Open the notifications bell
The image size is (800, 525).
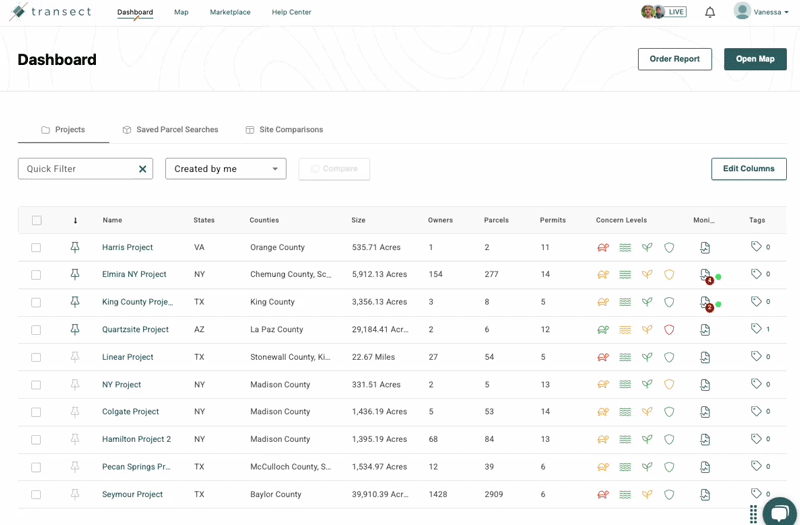[710, 12]
